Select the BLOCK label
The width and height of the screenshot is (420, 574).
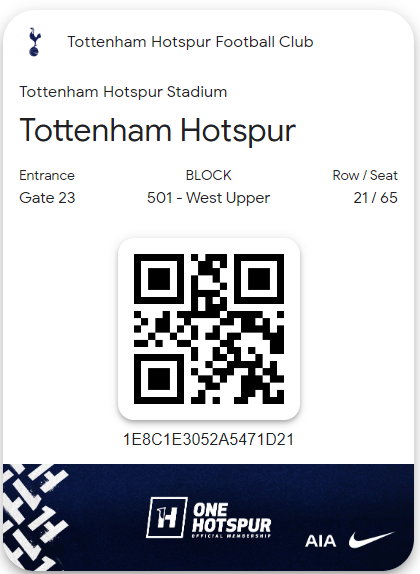tap(209, 175)
